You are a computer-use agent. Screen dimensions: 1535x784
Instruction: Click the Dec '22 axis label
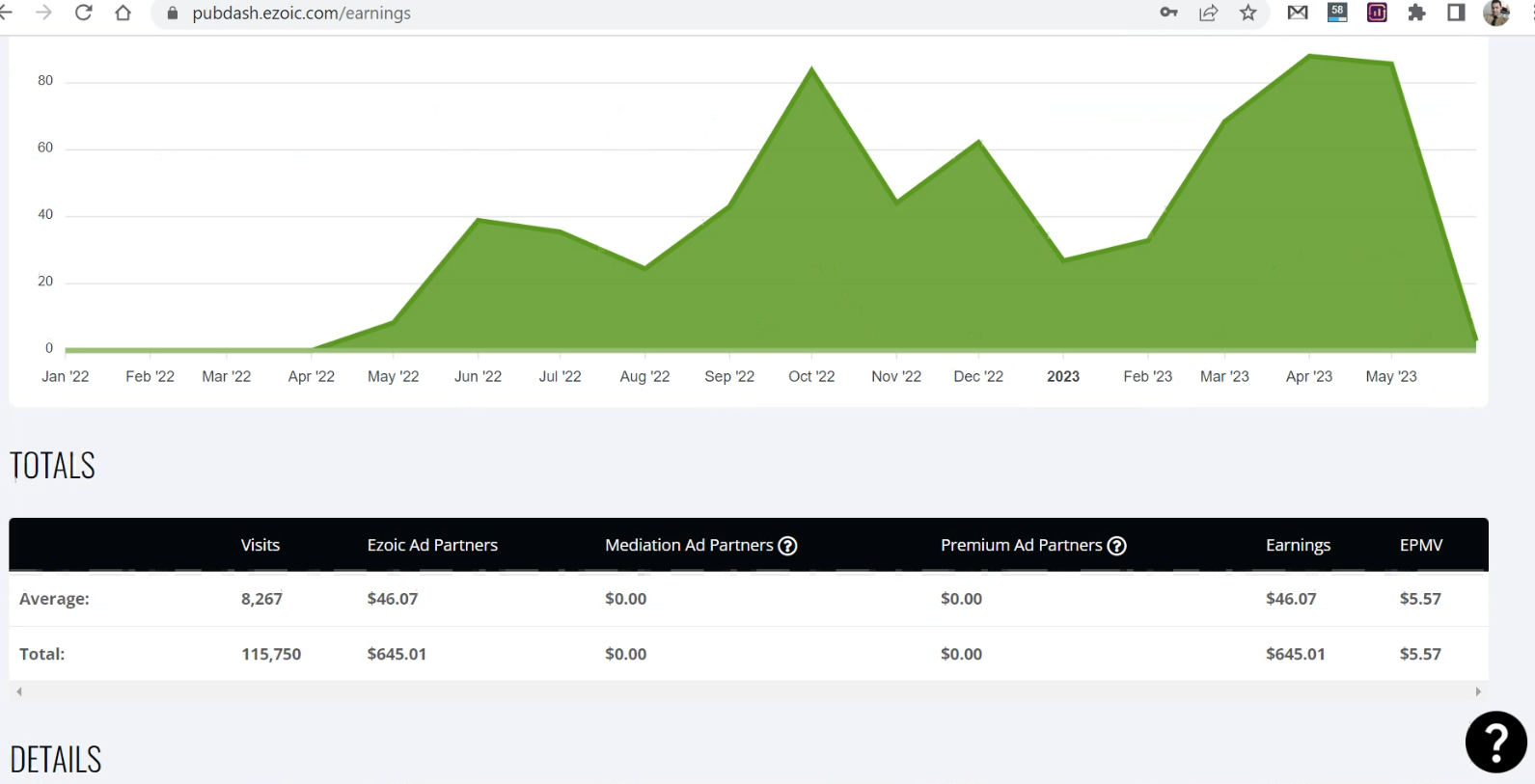coord(978,376)
